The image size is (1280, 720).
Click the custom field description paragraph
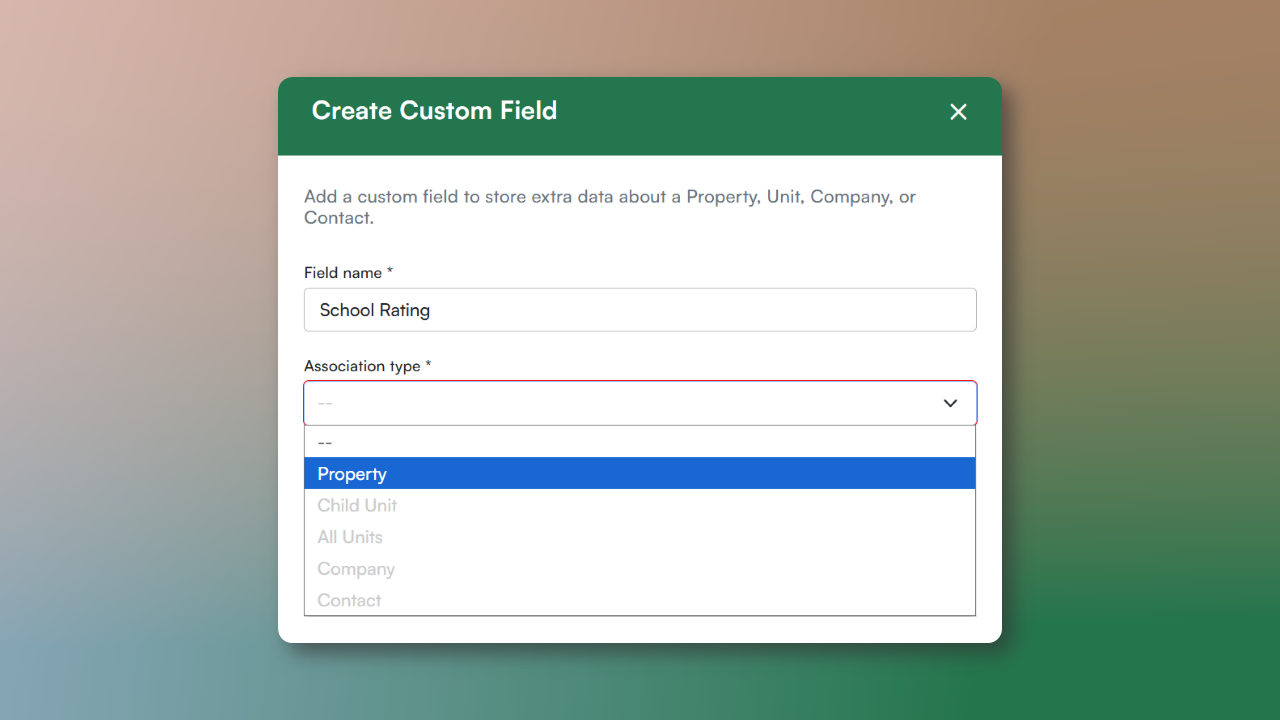pos(609,207)
